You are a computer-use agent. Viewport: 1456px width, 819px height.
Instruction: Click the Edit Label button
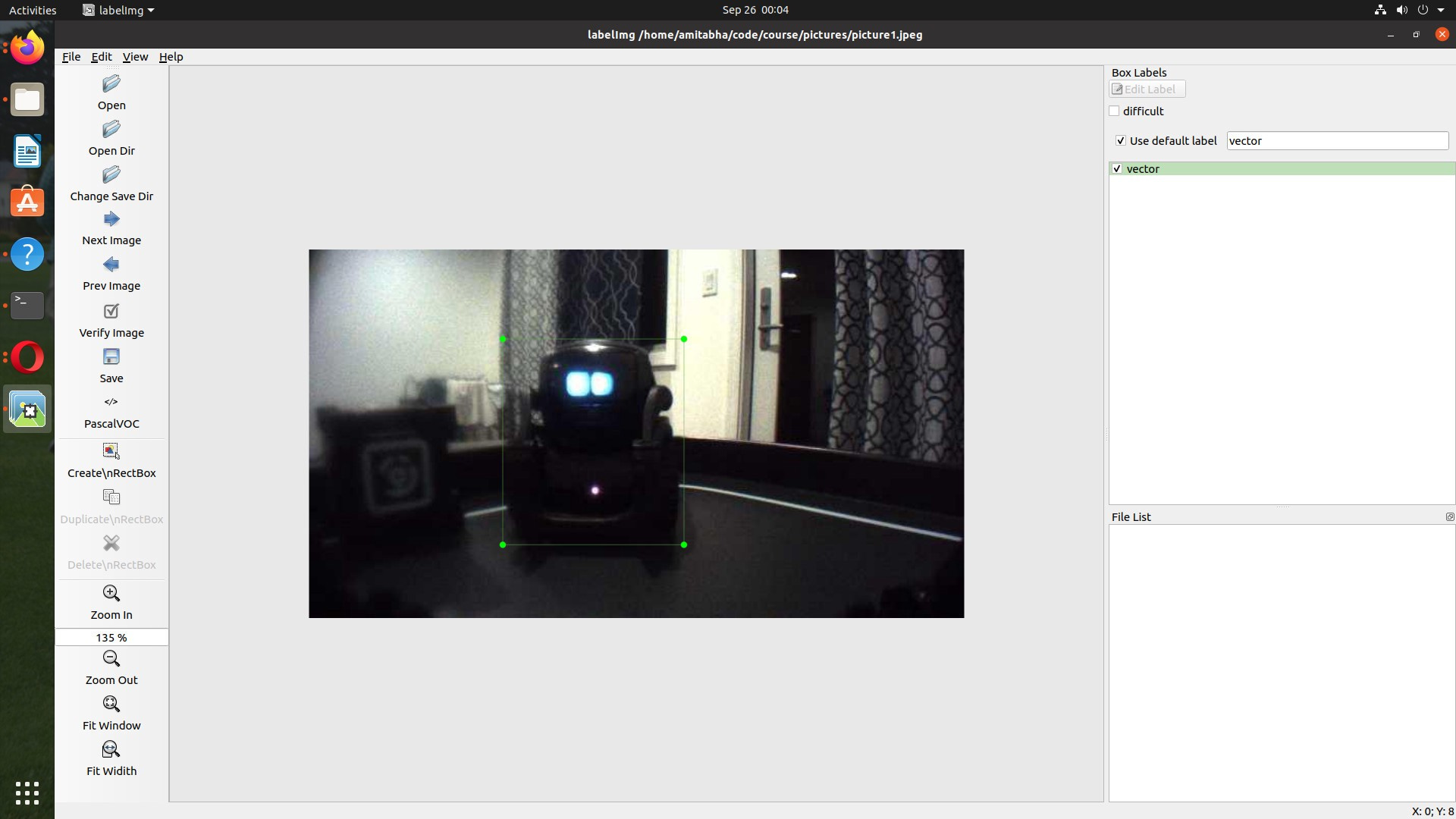[1147, 89]
